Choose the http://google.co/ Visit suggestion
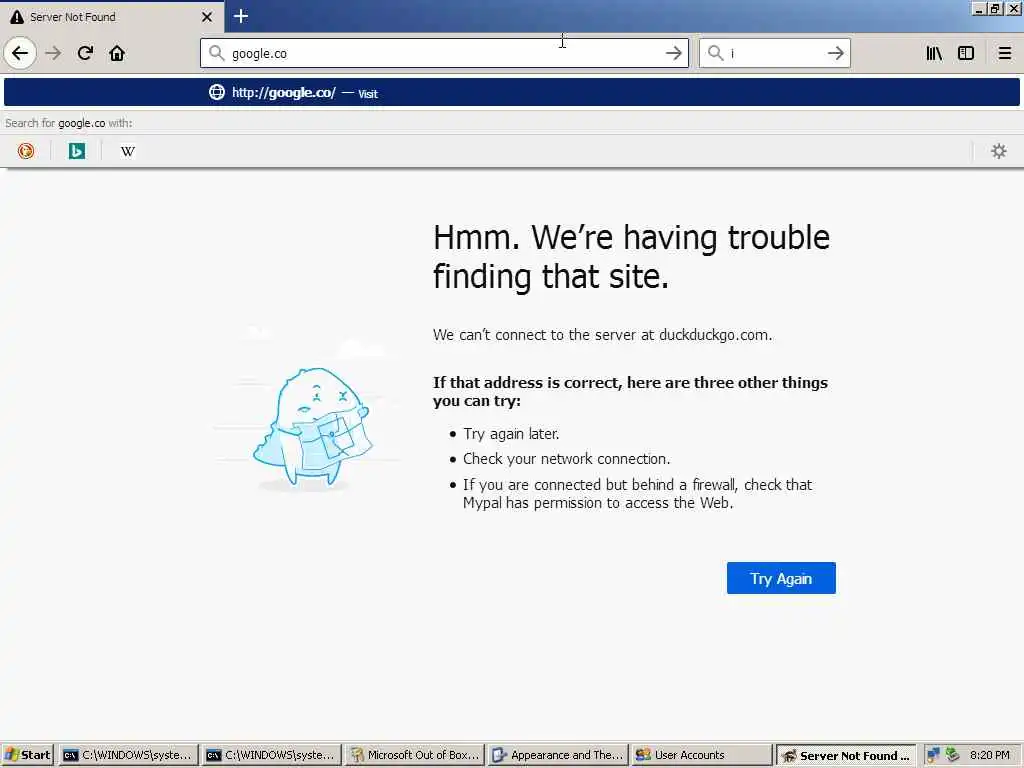Screen dimensions: 1024x768 511,92
